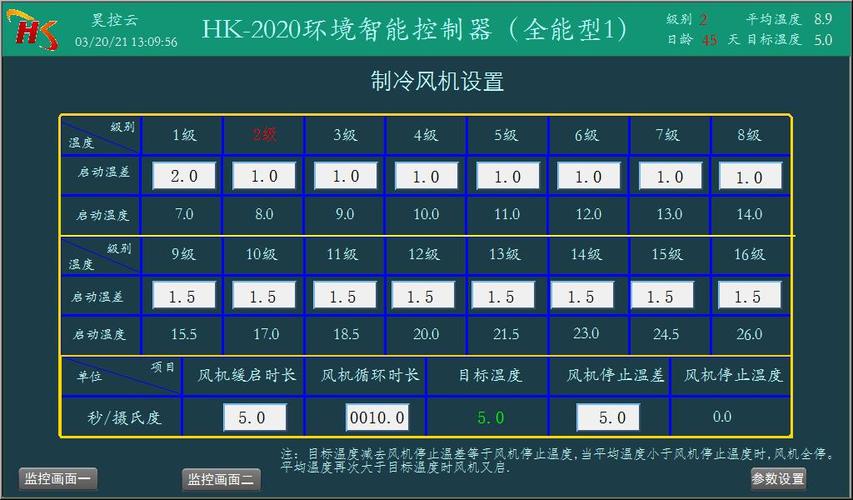Select 1级 column header
The width and height of the screenshot is (853, 500).
pos(184,135)
